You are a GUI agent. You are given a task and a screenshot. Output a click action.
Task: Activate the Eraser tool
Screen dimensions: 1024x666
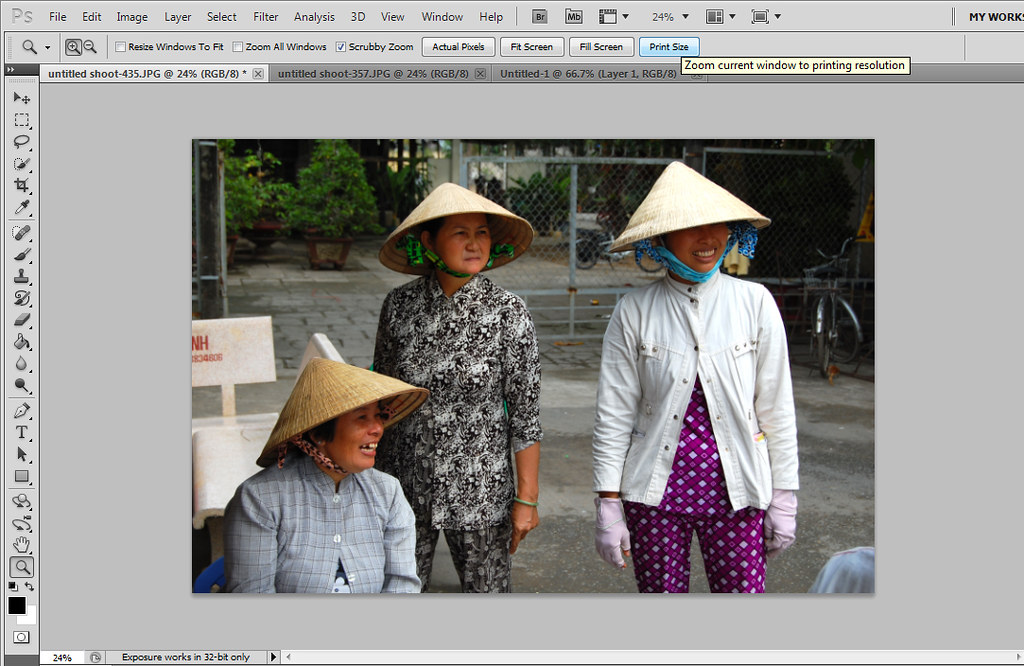pos(21,320)
